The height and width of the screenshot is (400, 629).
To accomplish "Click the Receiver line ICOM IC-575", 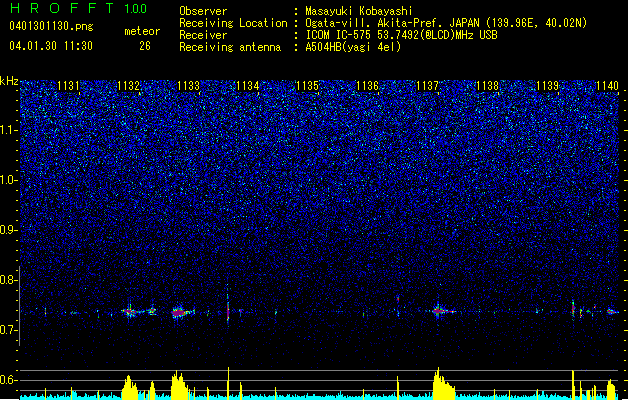I will [x=338, y=35].
